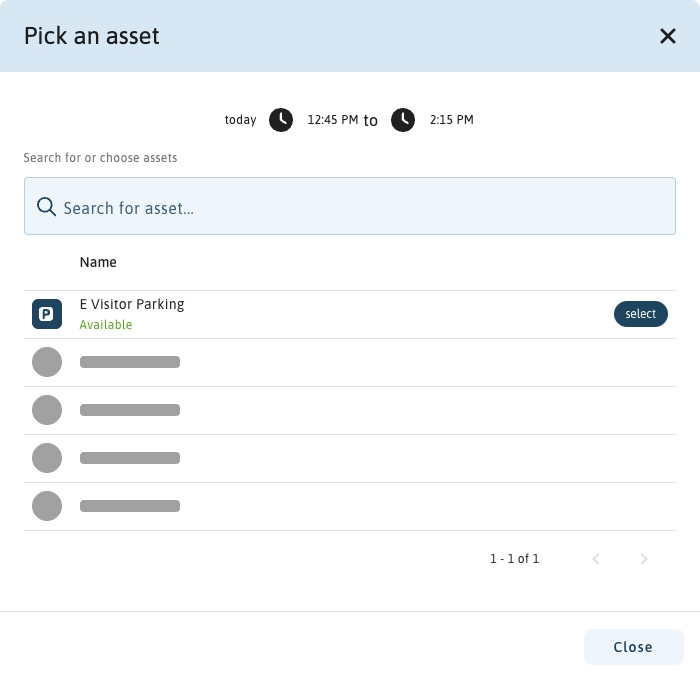Go to the previous page of assets
The width and height of the screenshot is (700, 688).
pos(596,559)
